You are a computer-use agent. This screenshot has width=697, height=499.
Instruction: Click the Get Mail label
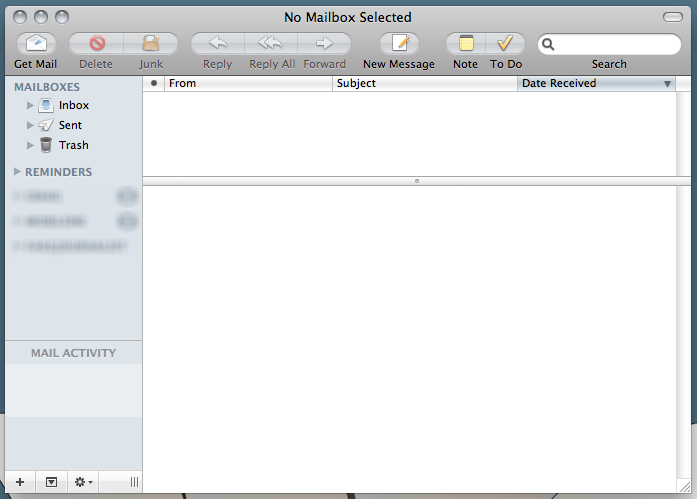(36, 64)
